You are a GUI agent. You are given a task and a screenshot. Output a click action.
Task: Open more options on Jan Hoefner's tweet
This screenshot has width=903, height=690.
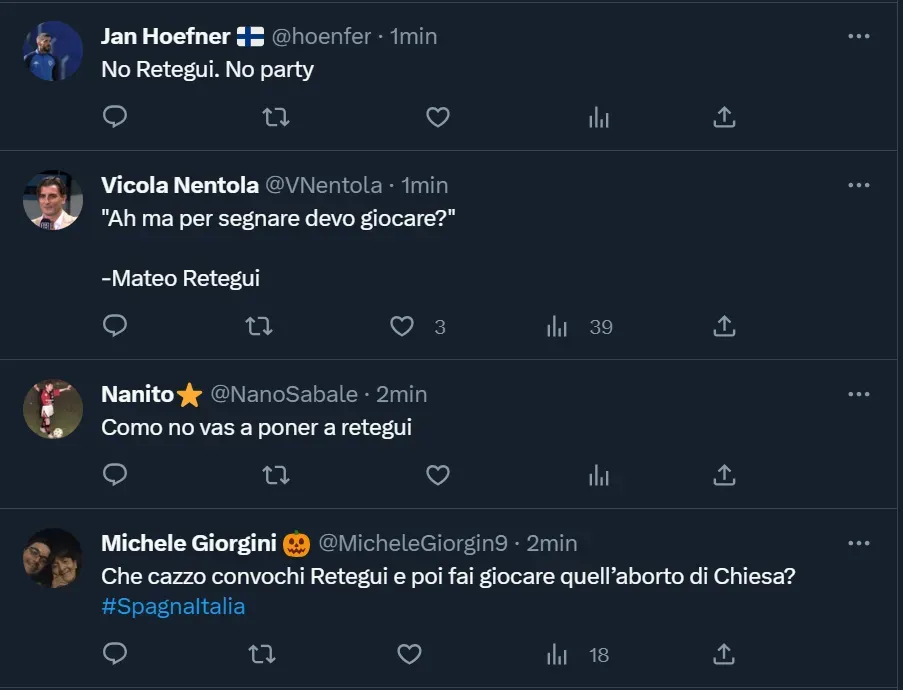(858, 36)
